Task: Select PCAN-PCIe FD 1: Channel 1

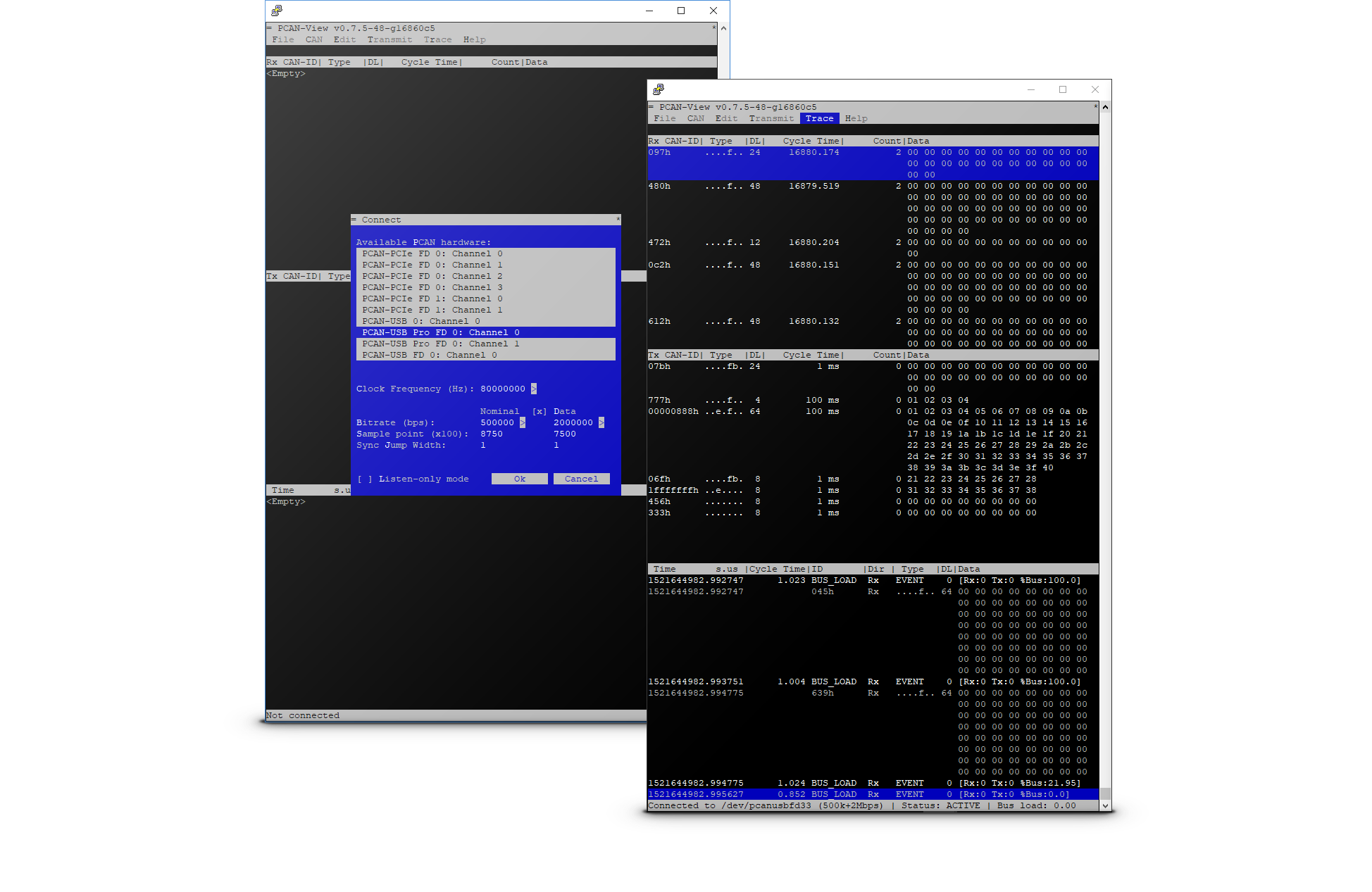Action: click(x=486, y=310)
